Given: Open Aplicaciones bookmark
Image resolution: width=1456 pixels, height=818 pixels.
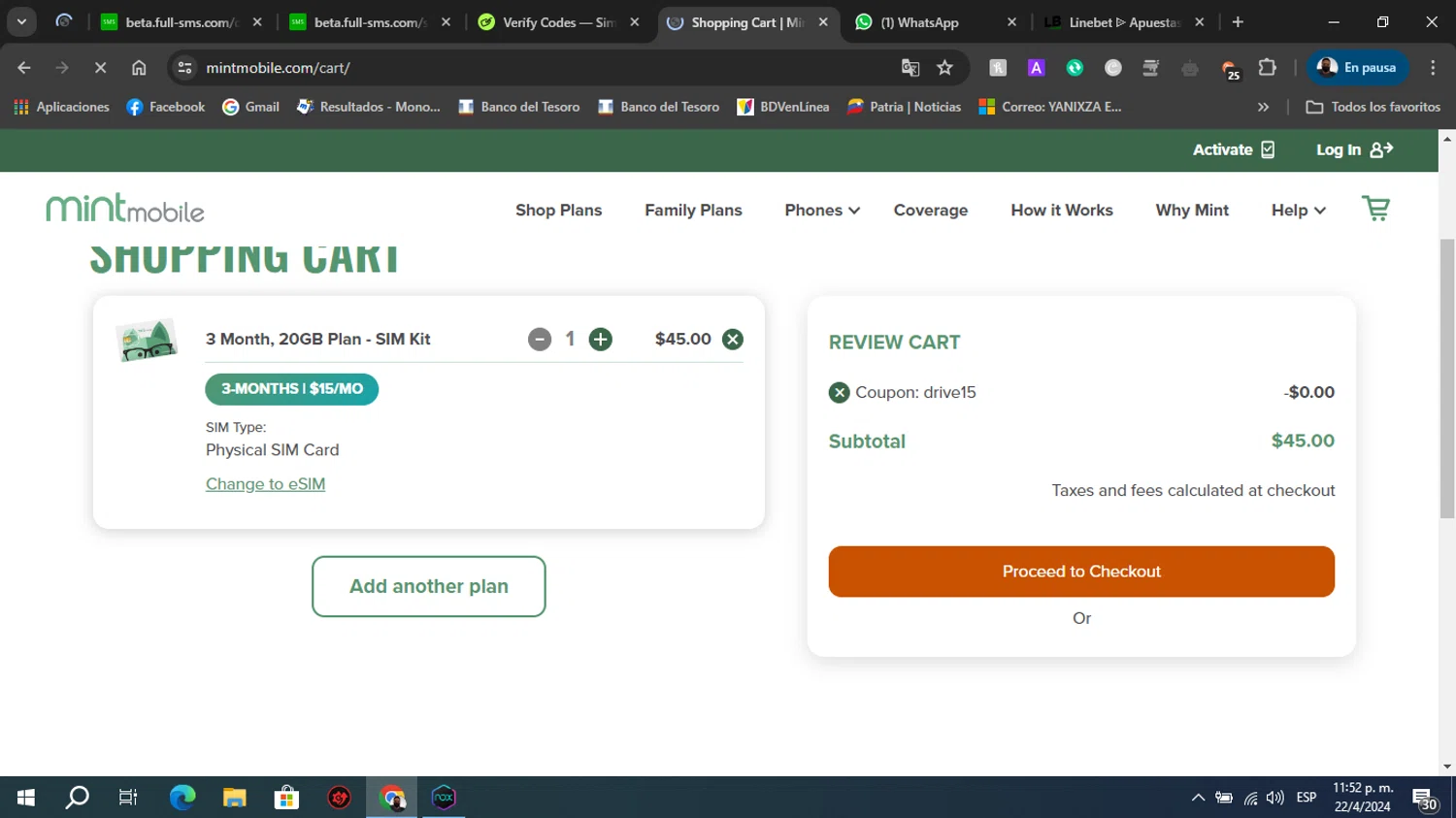Looking at the screenshot, I should [61, 107].
